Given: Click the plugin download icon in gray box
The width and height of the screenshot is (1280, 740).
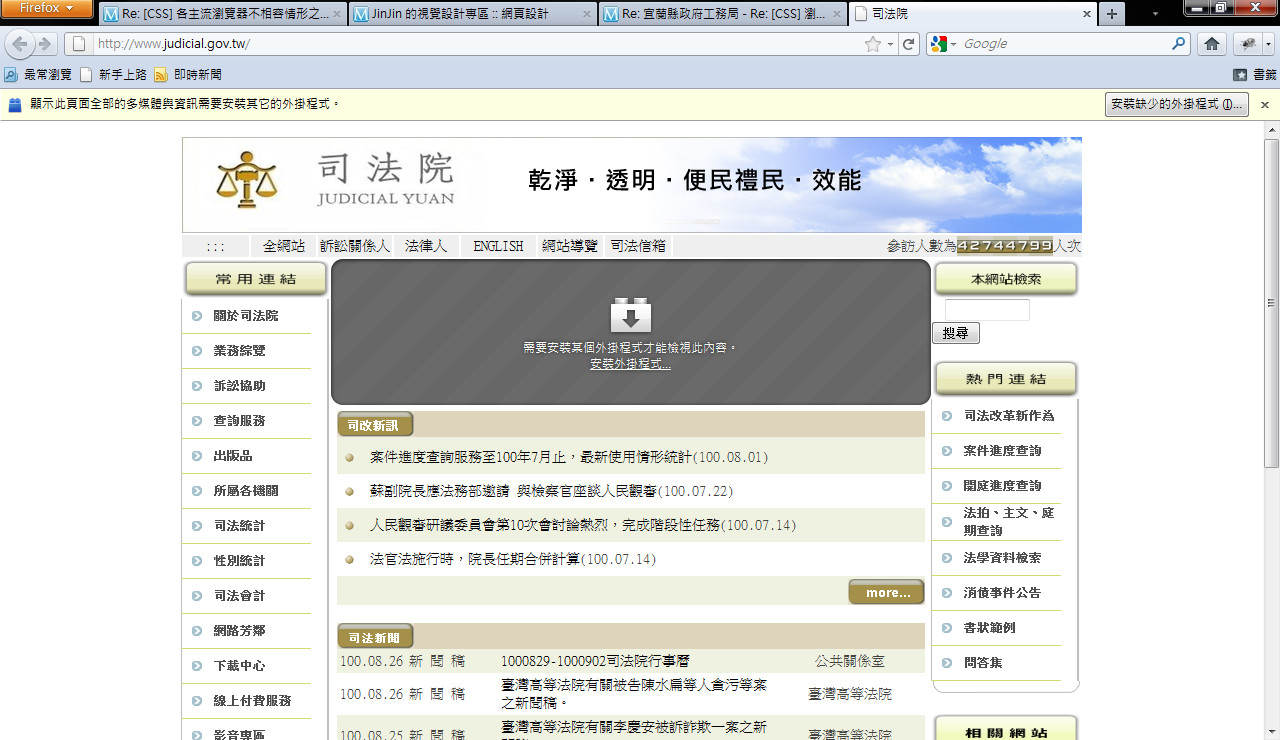Looking at the screenshot, I should coord(630,316).
